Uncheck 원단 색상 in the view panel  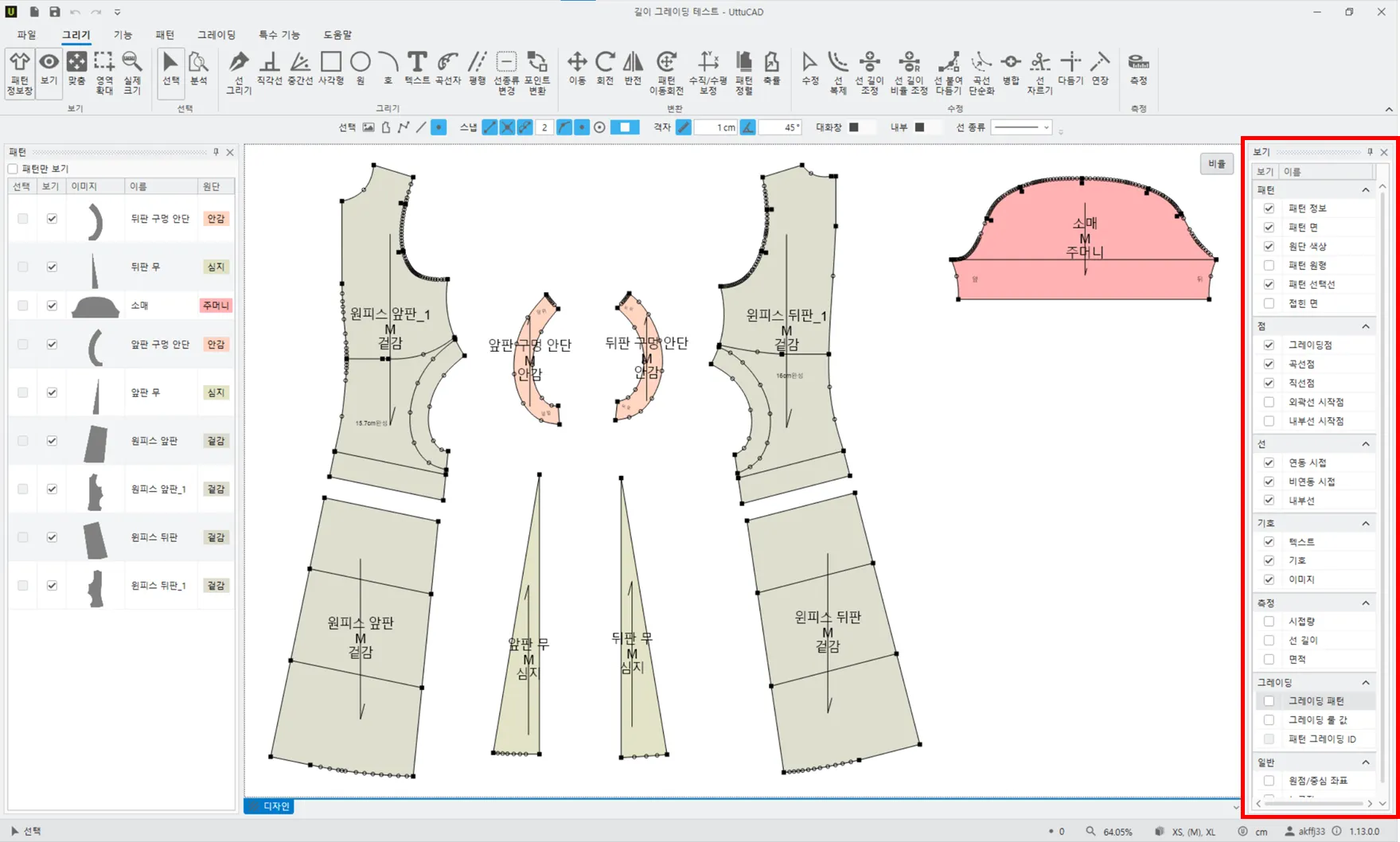pos(1269,246)
